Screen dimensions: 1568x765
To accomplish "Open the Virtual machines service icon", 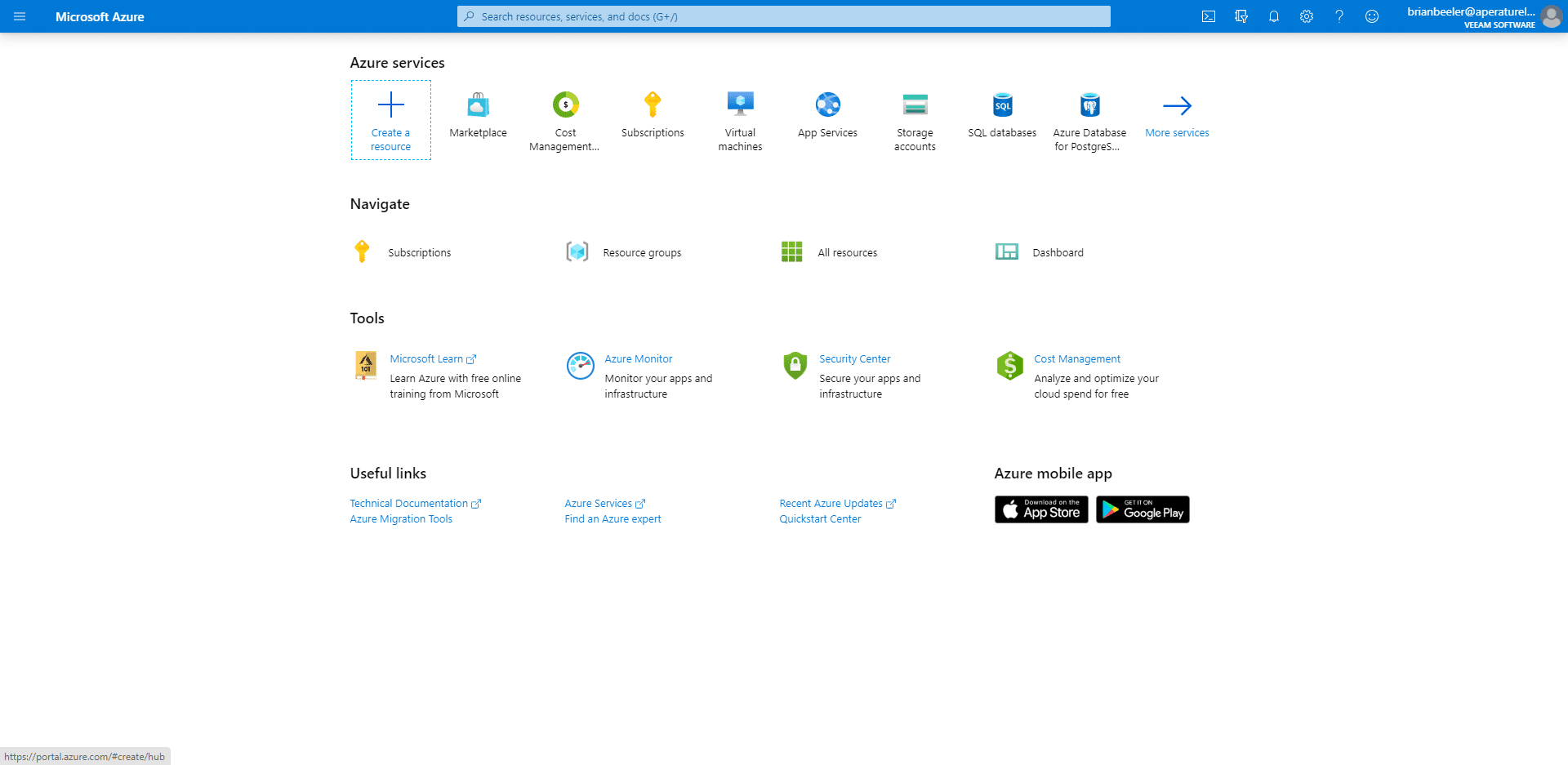I will click(741, 105).
